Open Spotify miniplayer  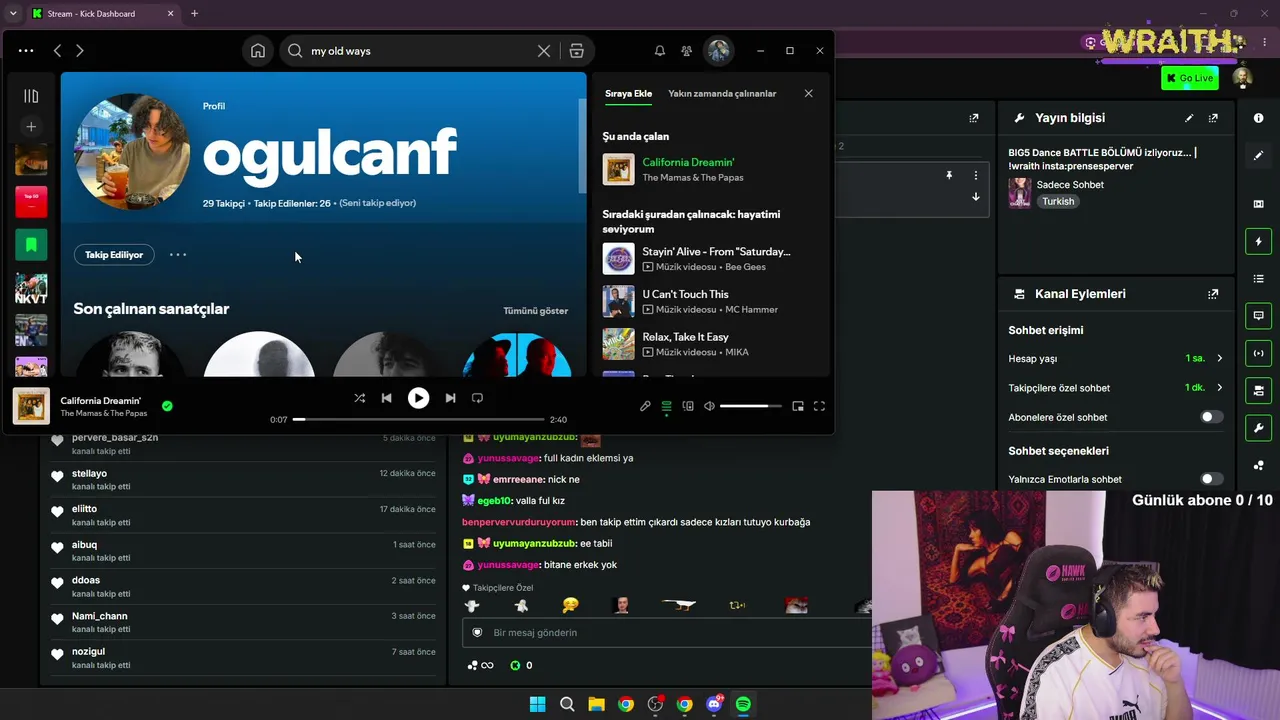point(798,406)
